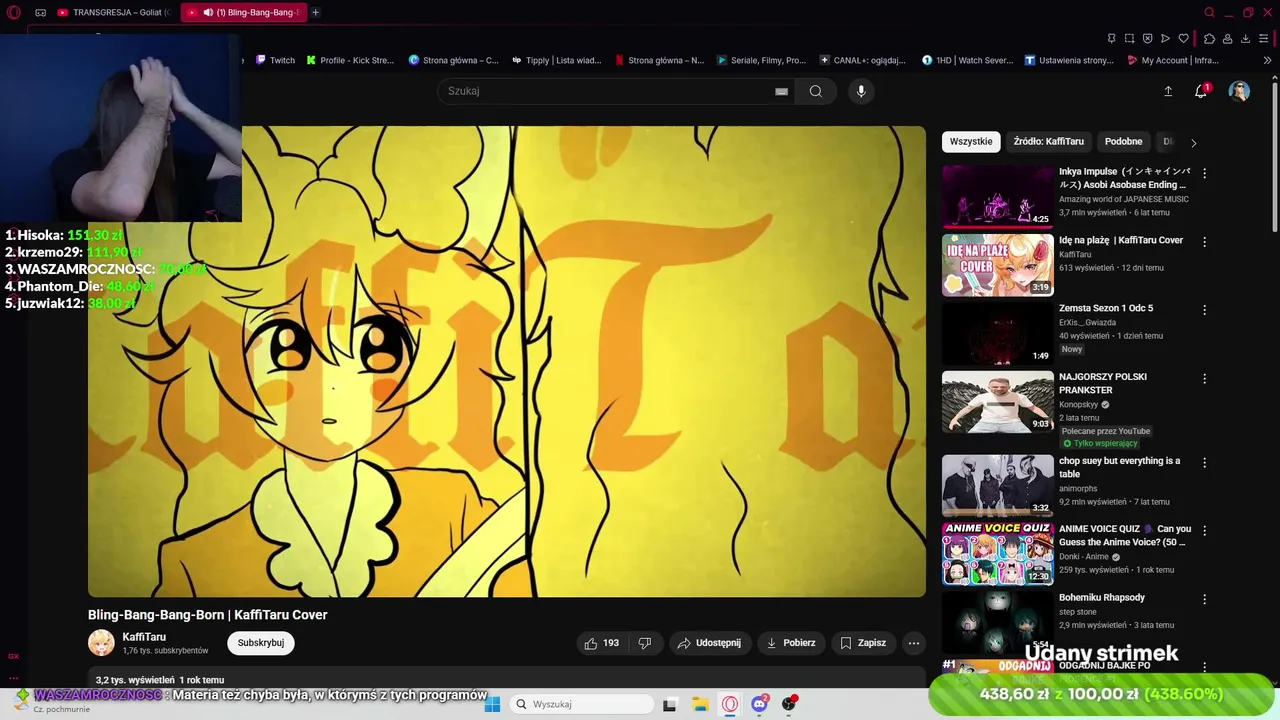Show more bookmarks with double chevron
The width and height of the screenshot is (1280, 720).
tap(1268, 60)
